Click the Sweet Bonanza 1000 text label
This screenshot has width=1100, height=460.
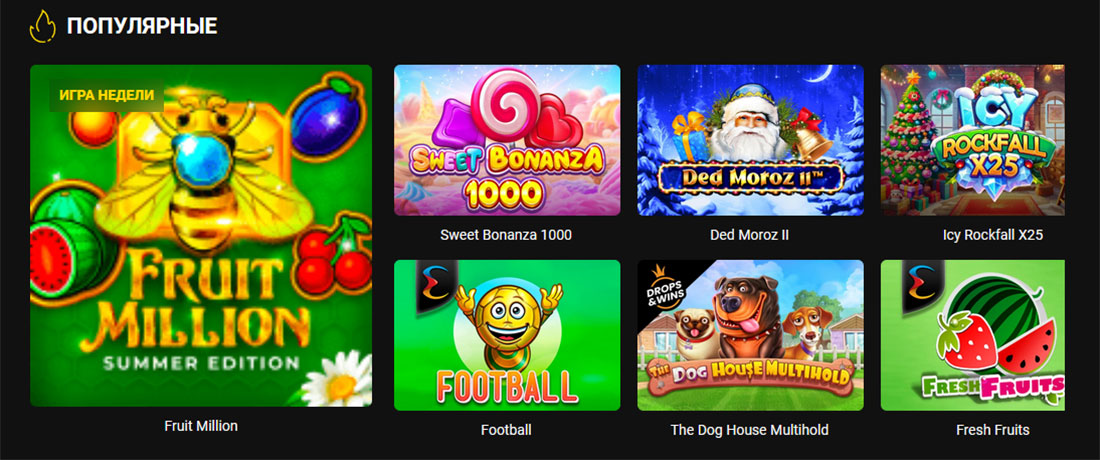point(506,235)
